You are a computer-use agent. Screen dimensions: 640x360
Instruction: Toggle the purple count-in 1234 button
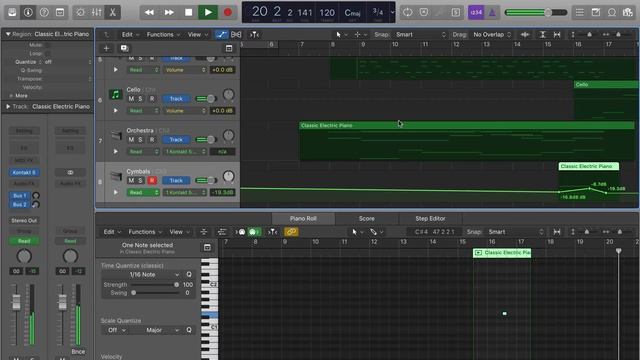coord(476,12)
